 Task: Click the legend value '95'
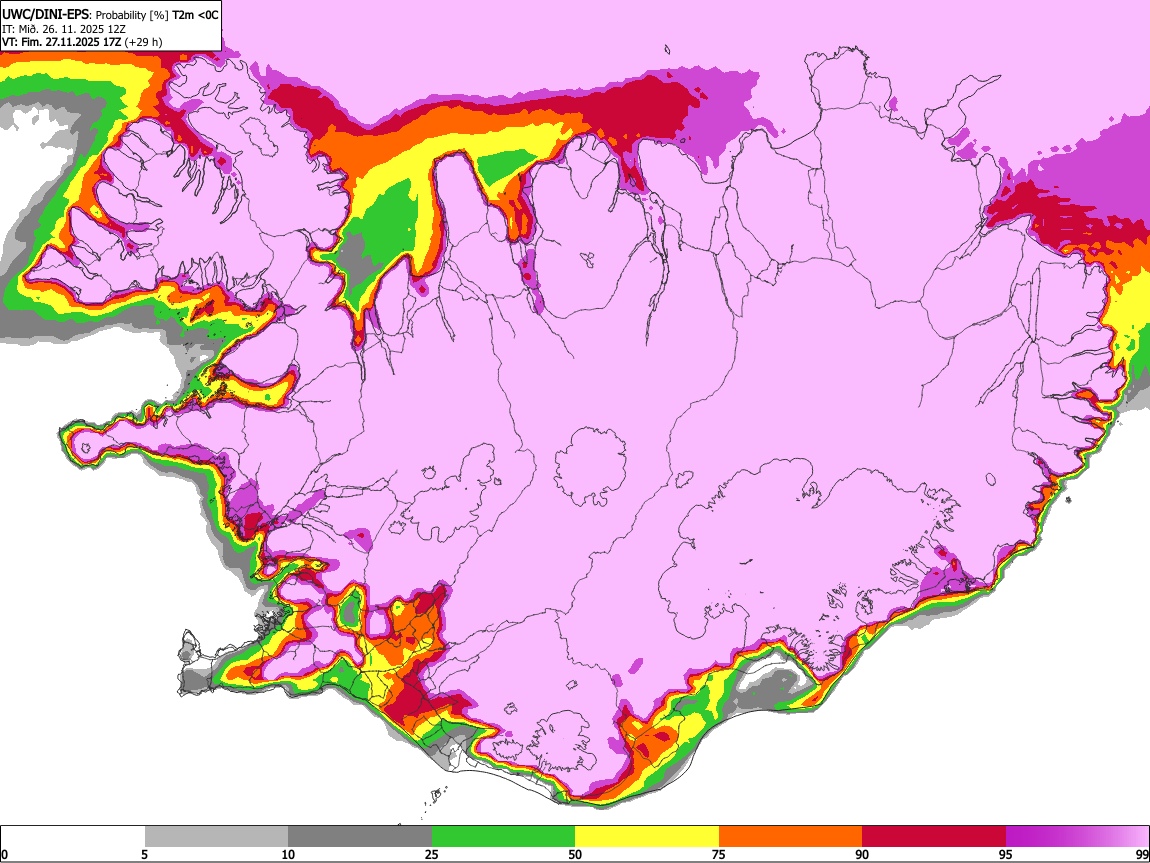(1006, 855)
